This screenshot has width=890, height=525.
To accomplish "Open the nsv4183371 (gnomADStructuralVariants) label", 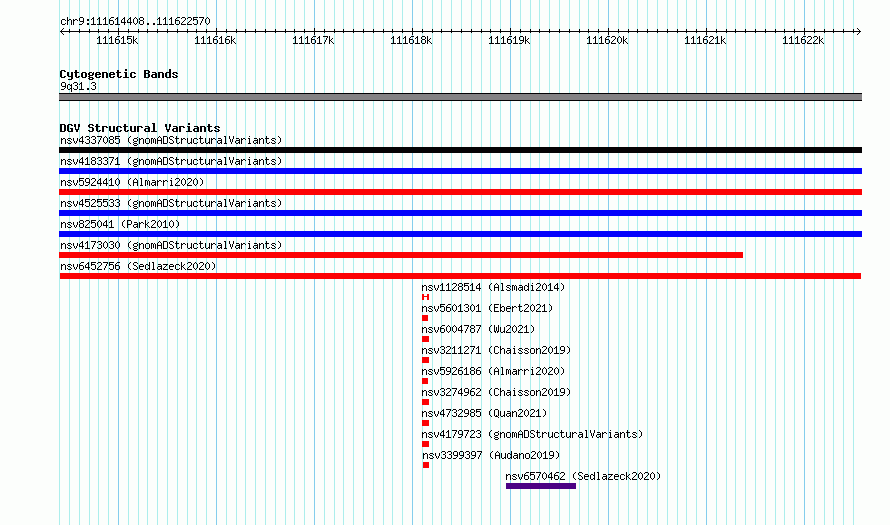I will 171,161.
